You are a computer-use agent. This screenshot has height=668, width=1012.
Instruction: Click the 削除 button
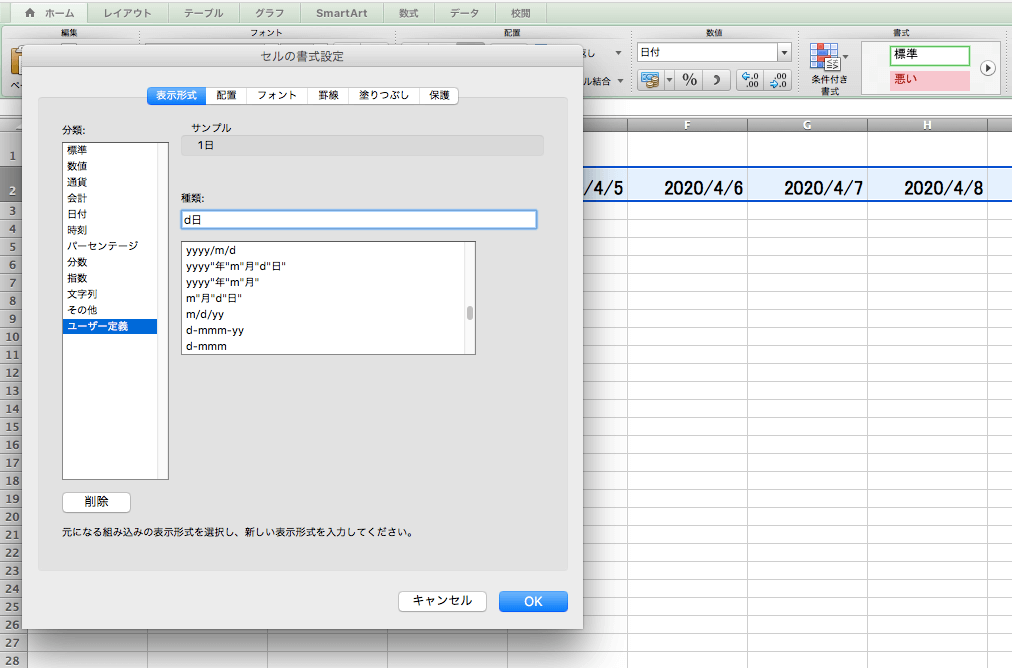(x=96, y=502)
